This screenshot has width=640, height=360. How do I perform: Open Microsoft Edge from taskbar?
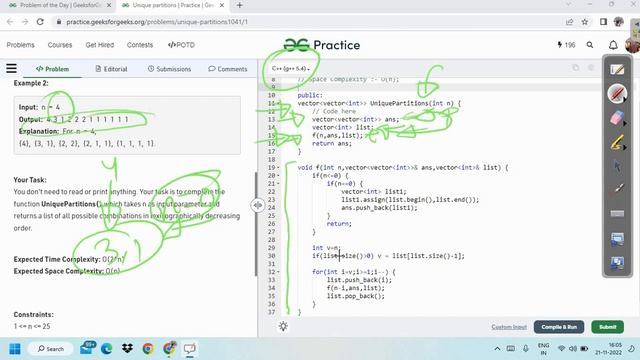[x=107, y=349]
